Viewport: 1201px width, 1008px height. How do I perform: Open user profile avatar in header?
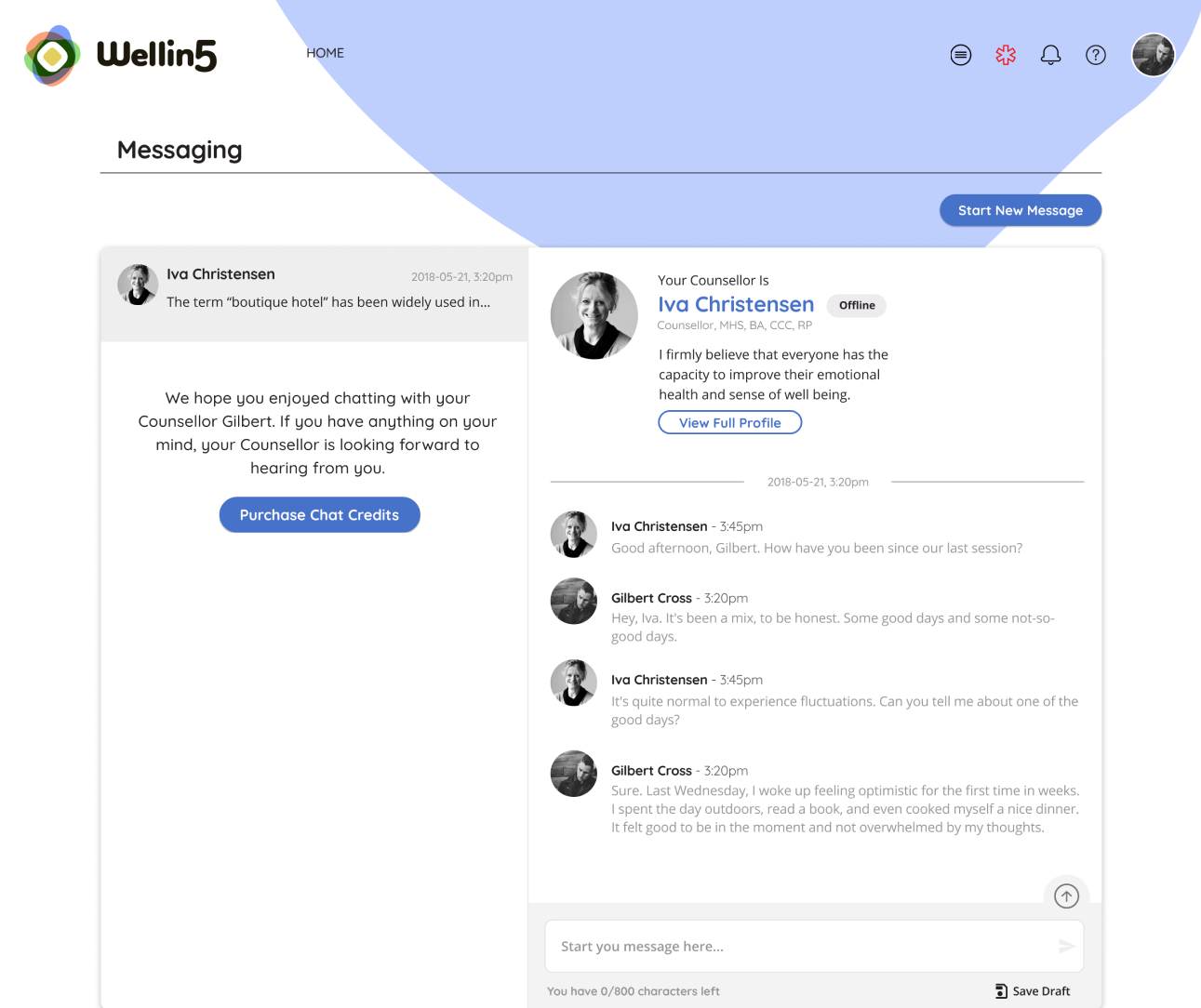(1153, 55)
